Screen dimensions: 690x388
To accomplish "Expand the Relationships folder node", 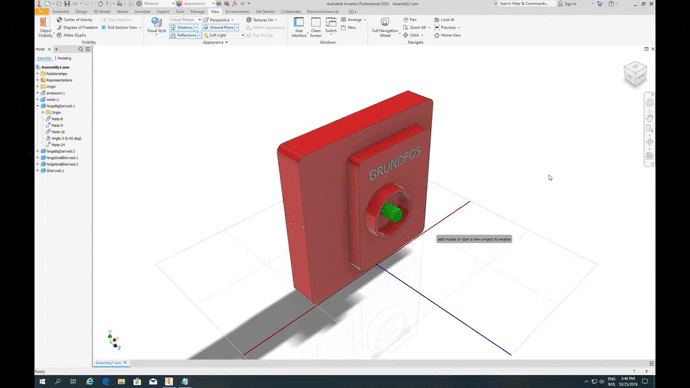I will [38, 74].
